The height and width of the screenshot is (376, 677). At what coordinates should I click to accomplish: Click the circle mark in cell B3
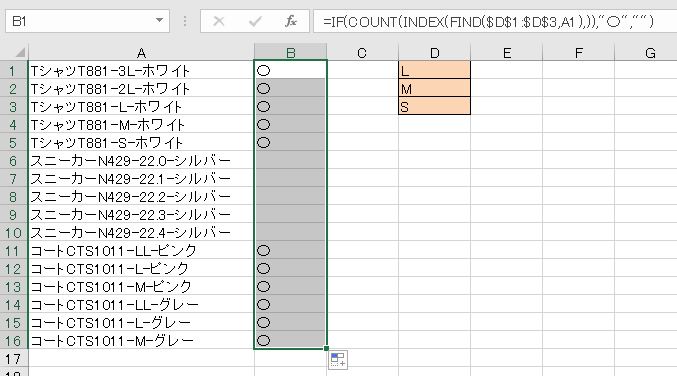click(263, 107)
